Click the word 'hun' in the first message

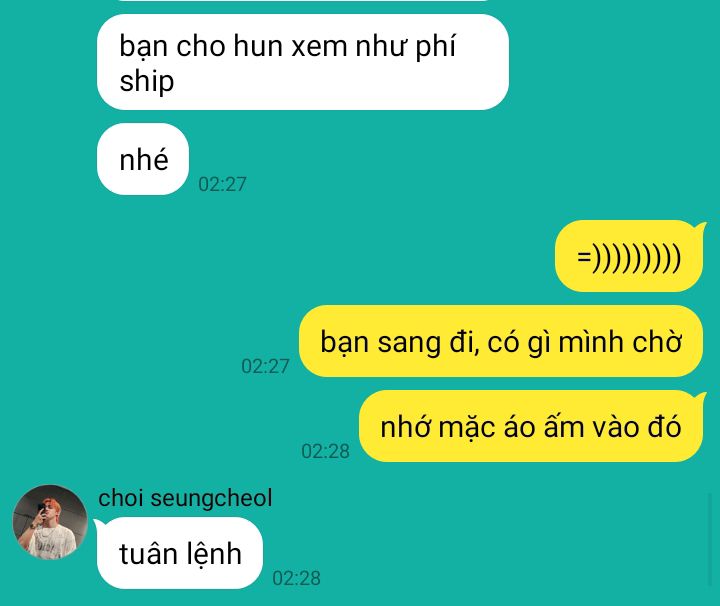(x=258, y=47)
